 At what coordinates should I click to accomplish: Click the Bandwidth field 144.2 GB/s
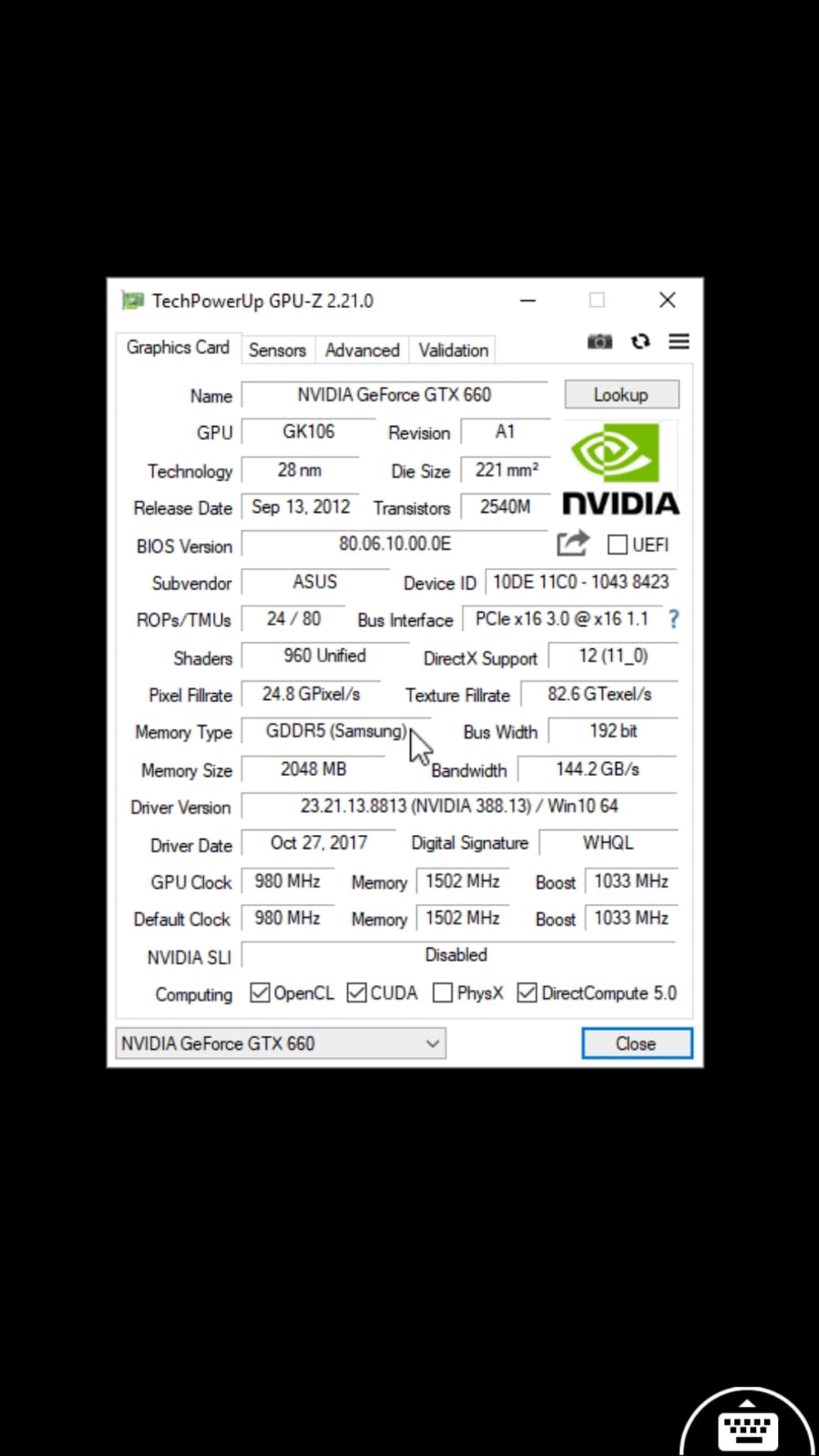coord(598,769)
